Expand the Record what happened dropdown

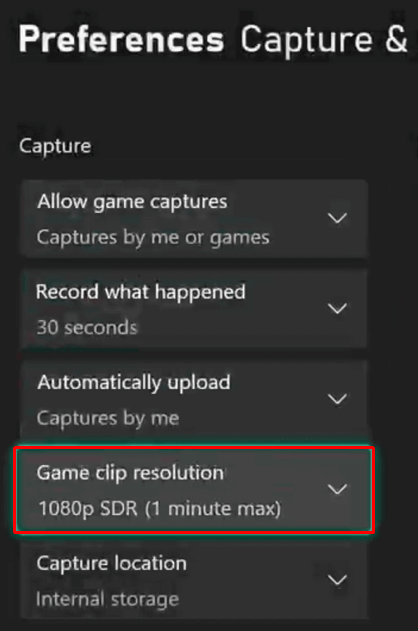[x=194, y=309]
